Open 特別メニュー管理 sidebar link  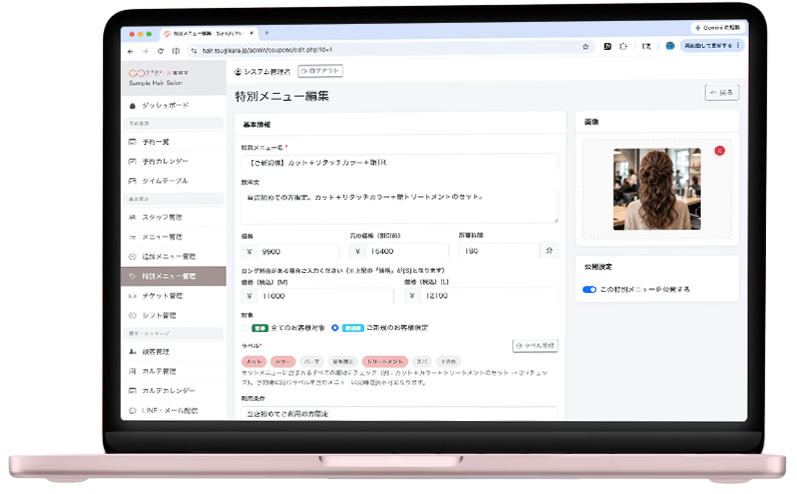click(173, 276)
